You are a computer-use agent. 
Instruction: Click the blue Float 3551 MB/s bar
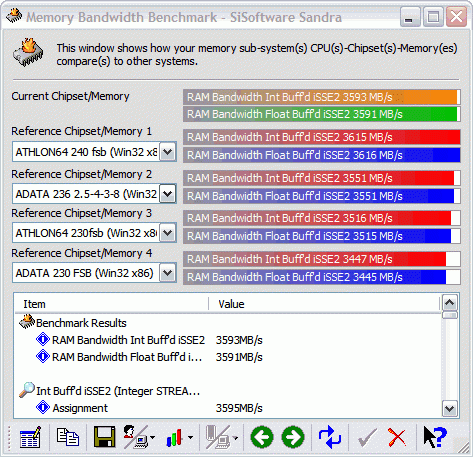coord(322,196)
